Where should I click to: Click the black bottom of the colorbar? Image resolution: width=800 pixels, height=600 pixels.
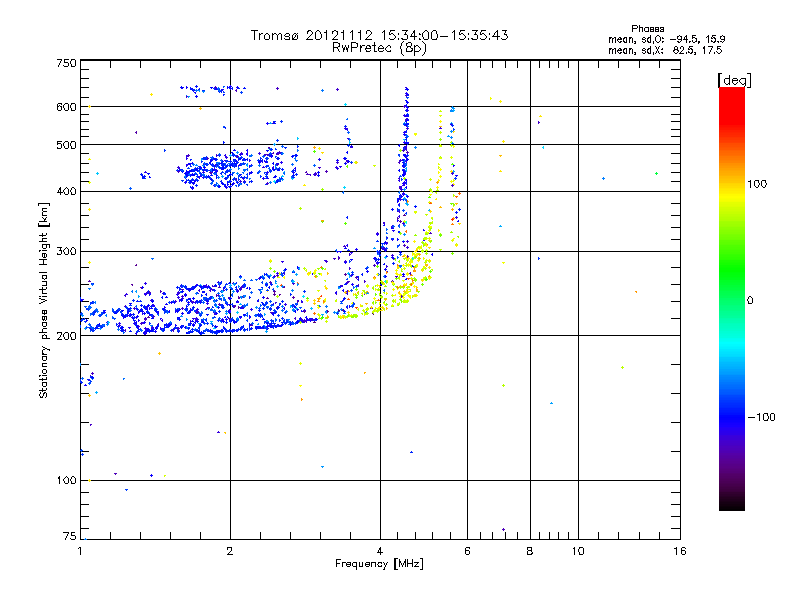732,503
